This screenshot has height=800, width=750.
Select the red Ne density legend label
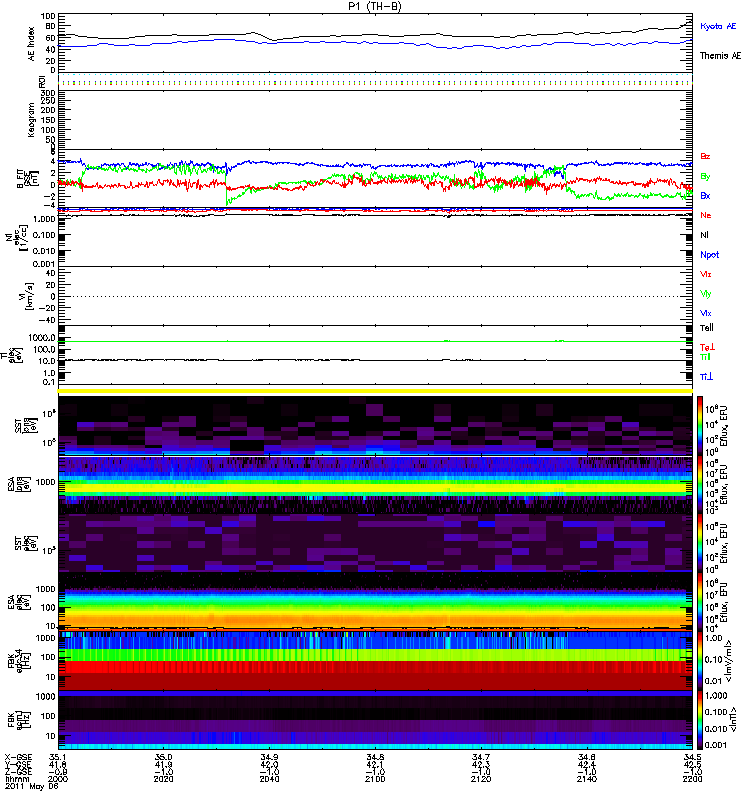[x=706, y=215]
